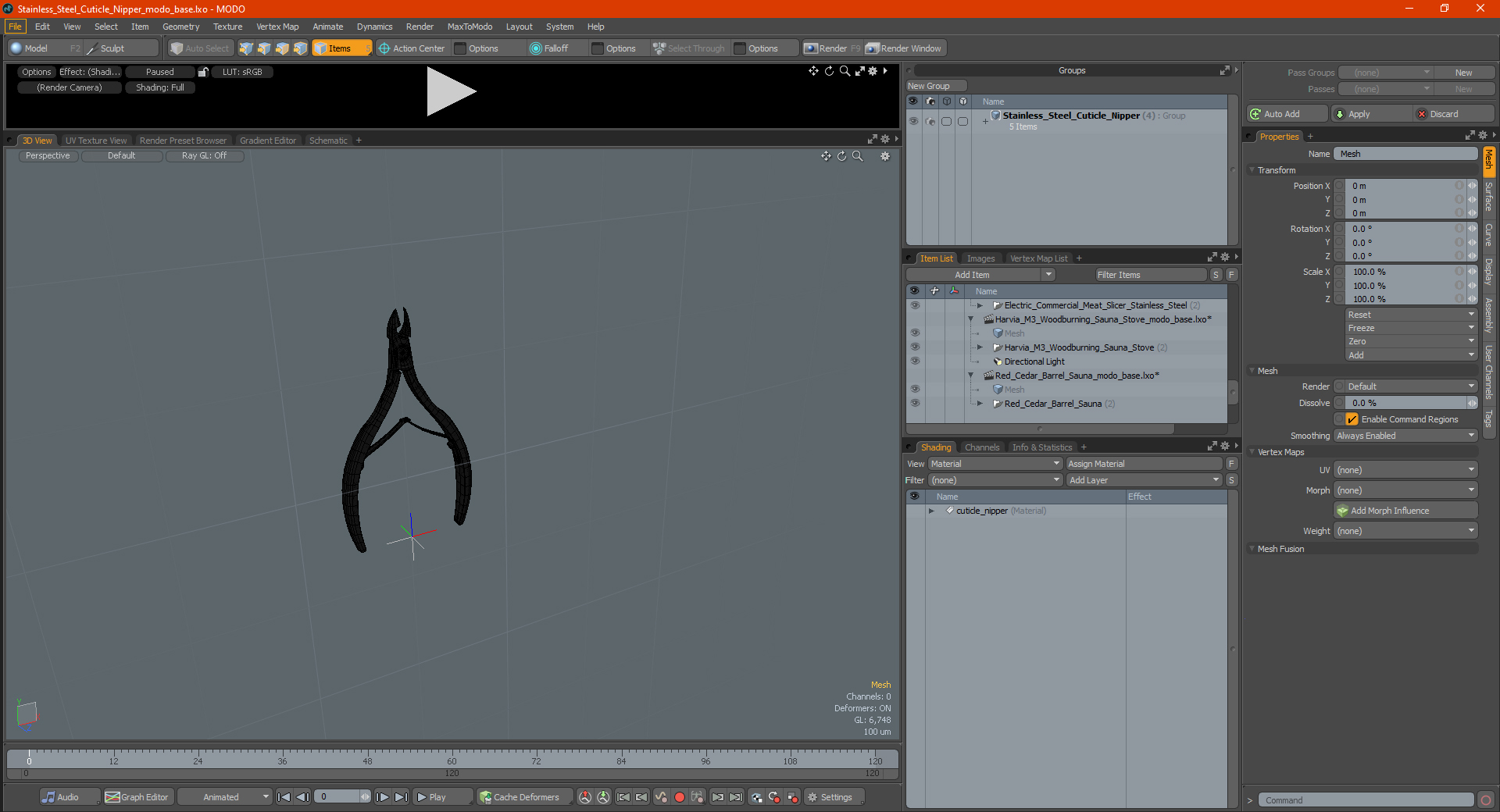
Task: Switch to Items selection mode
Action: [341, 48]
